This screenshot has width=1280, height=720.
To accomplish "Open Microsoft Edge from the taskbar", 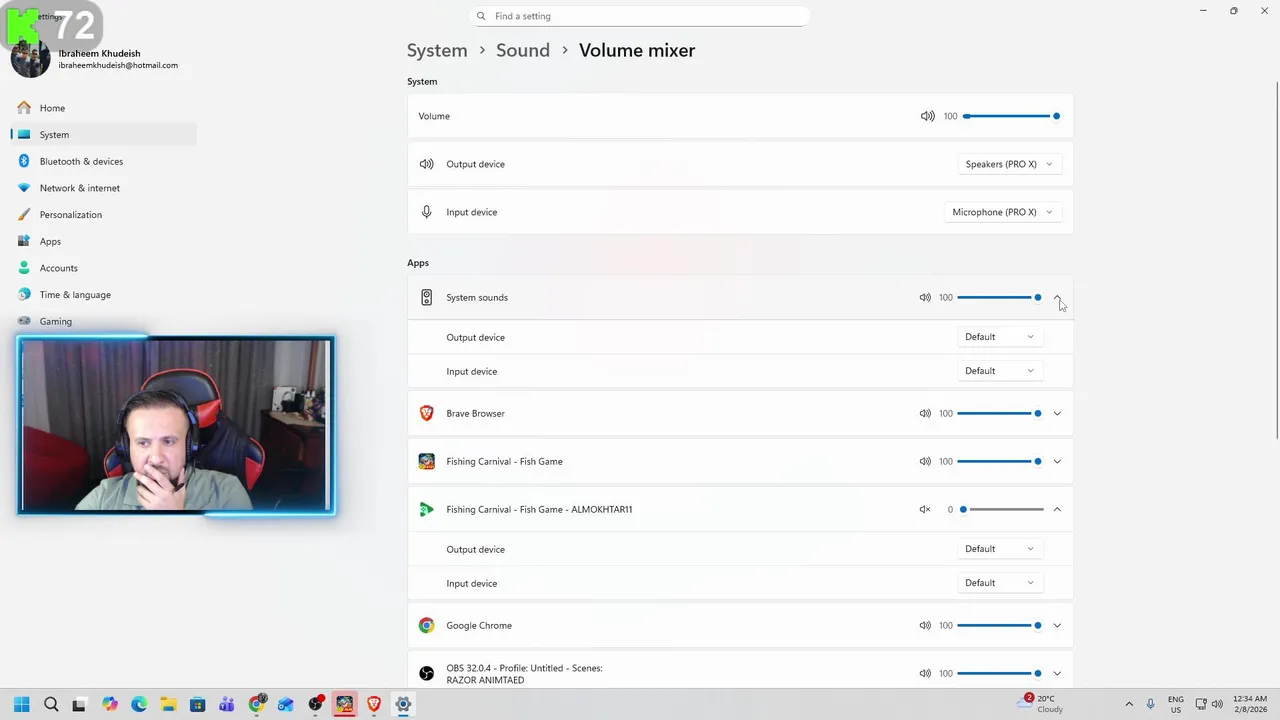I will click(x=139, y=704).
